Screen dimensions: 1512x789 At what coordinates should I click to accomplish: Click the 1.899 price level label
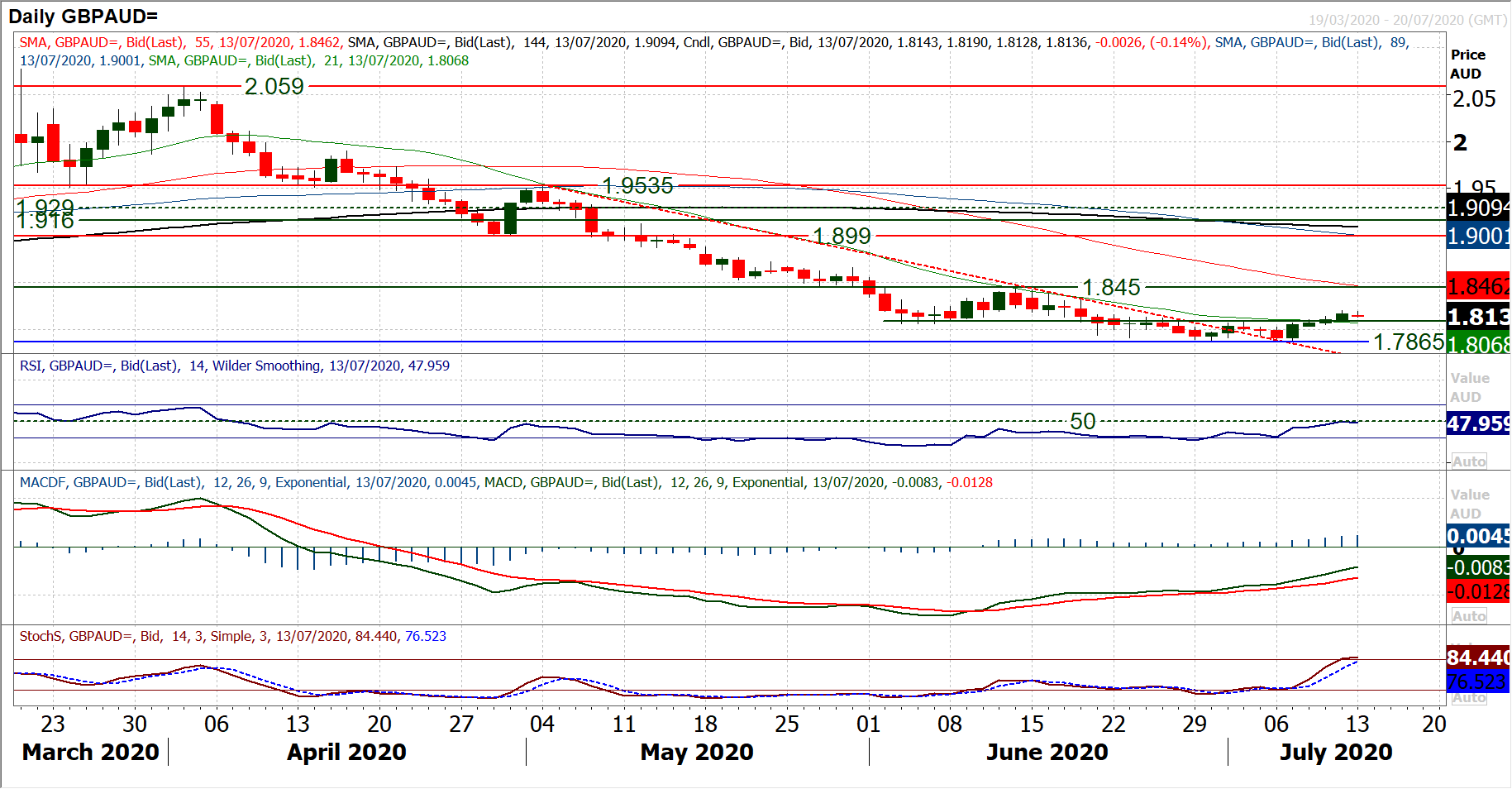(842, 237)
